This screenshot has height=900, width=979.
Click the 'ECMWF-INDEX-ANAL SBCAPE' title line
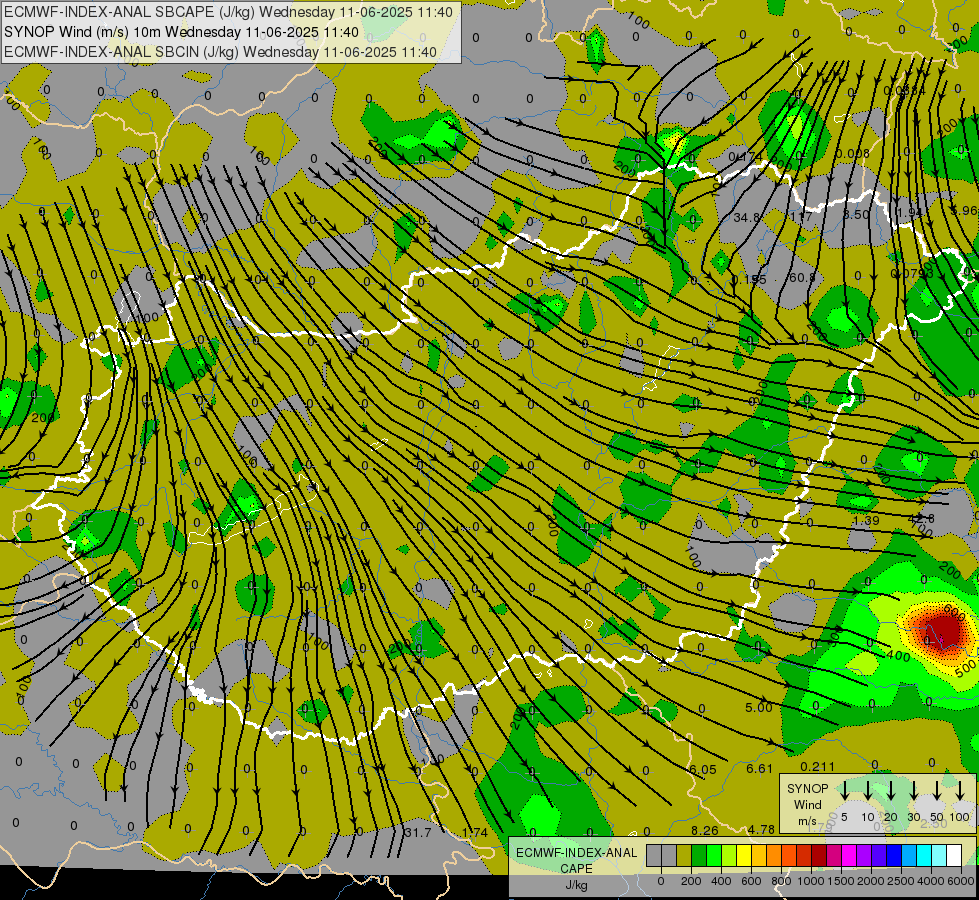[228, 12]
